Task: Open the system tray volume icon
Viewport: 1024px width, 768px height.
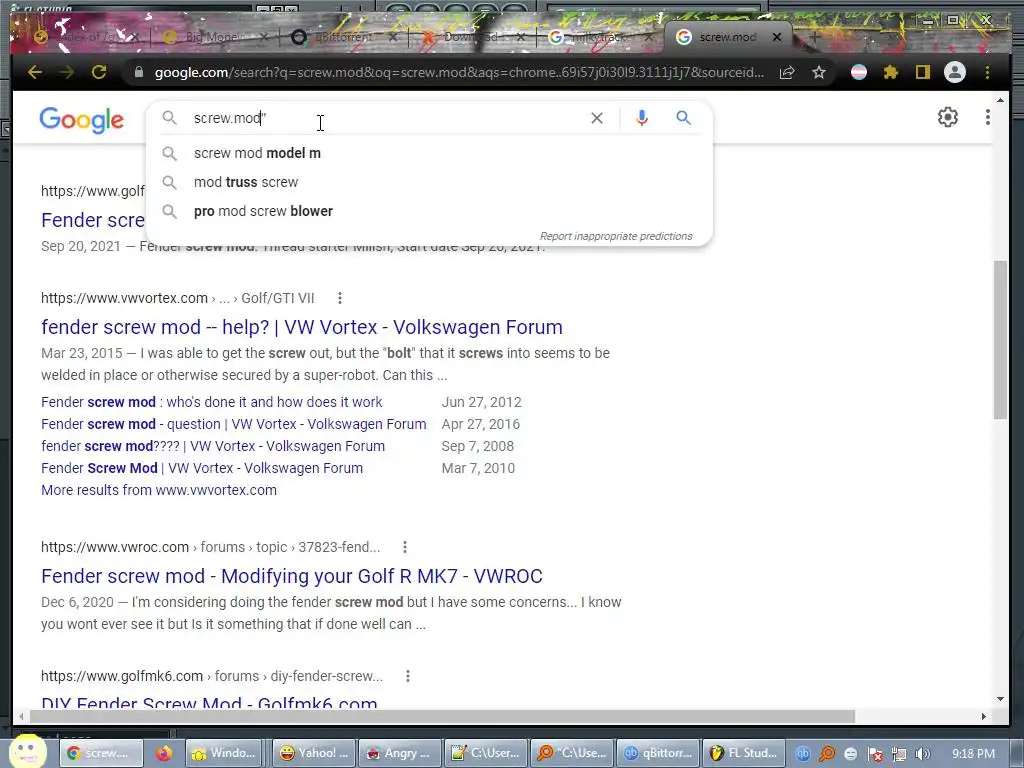Action: pyautogui.click(x=922, y=754)
